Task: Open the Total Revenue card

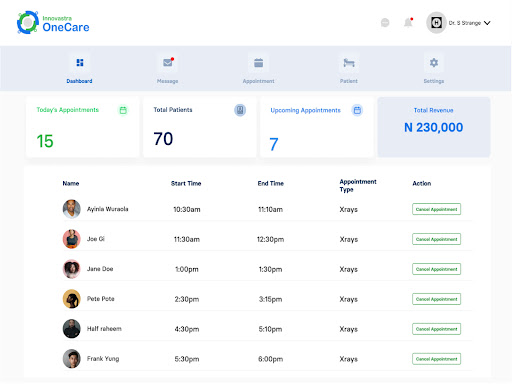Action: point(434,127)
